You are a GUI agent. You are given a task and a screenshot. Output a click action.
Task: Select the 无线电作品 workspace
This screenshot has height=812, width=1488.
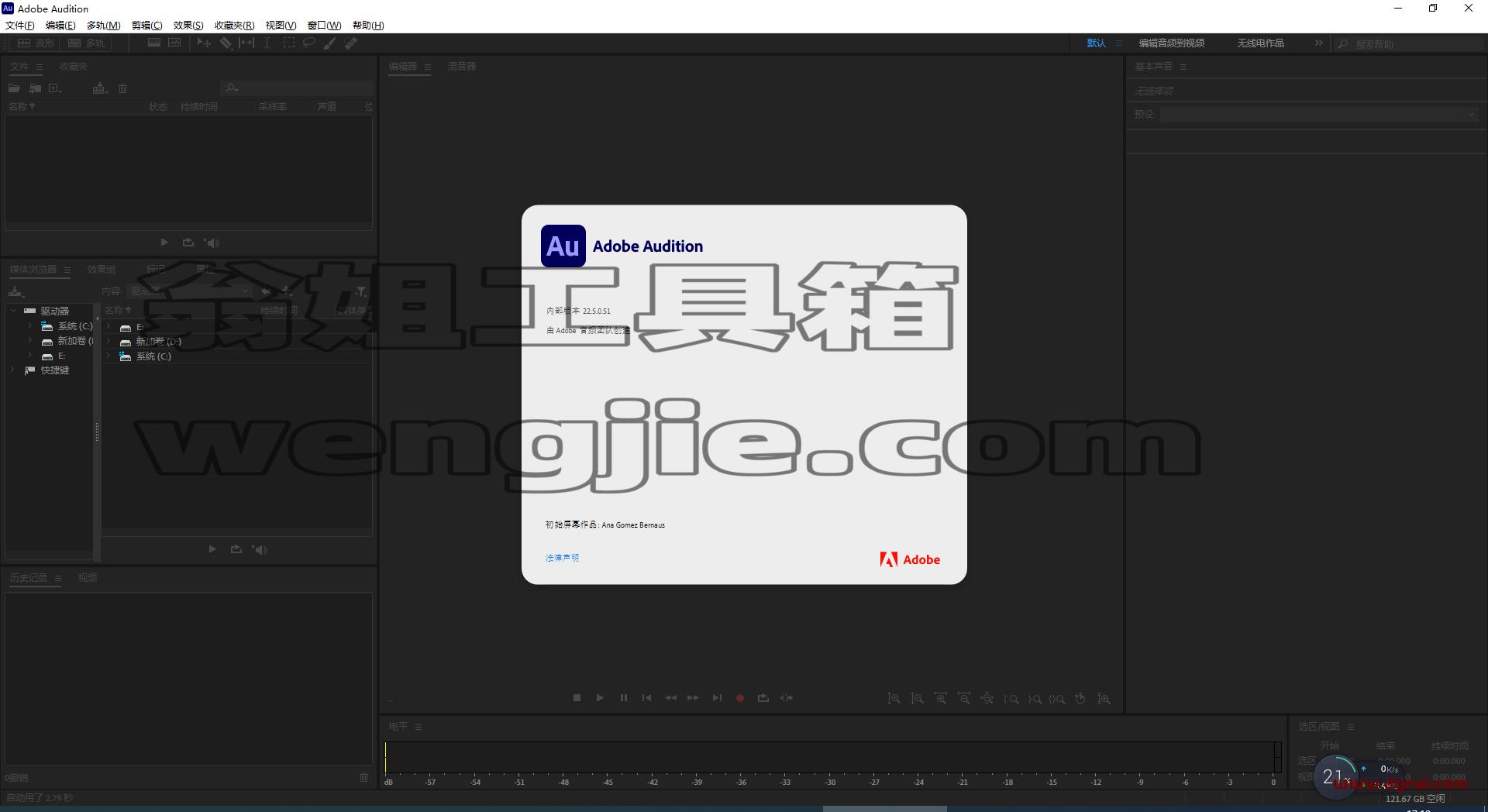click(x=1260, y=43)
